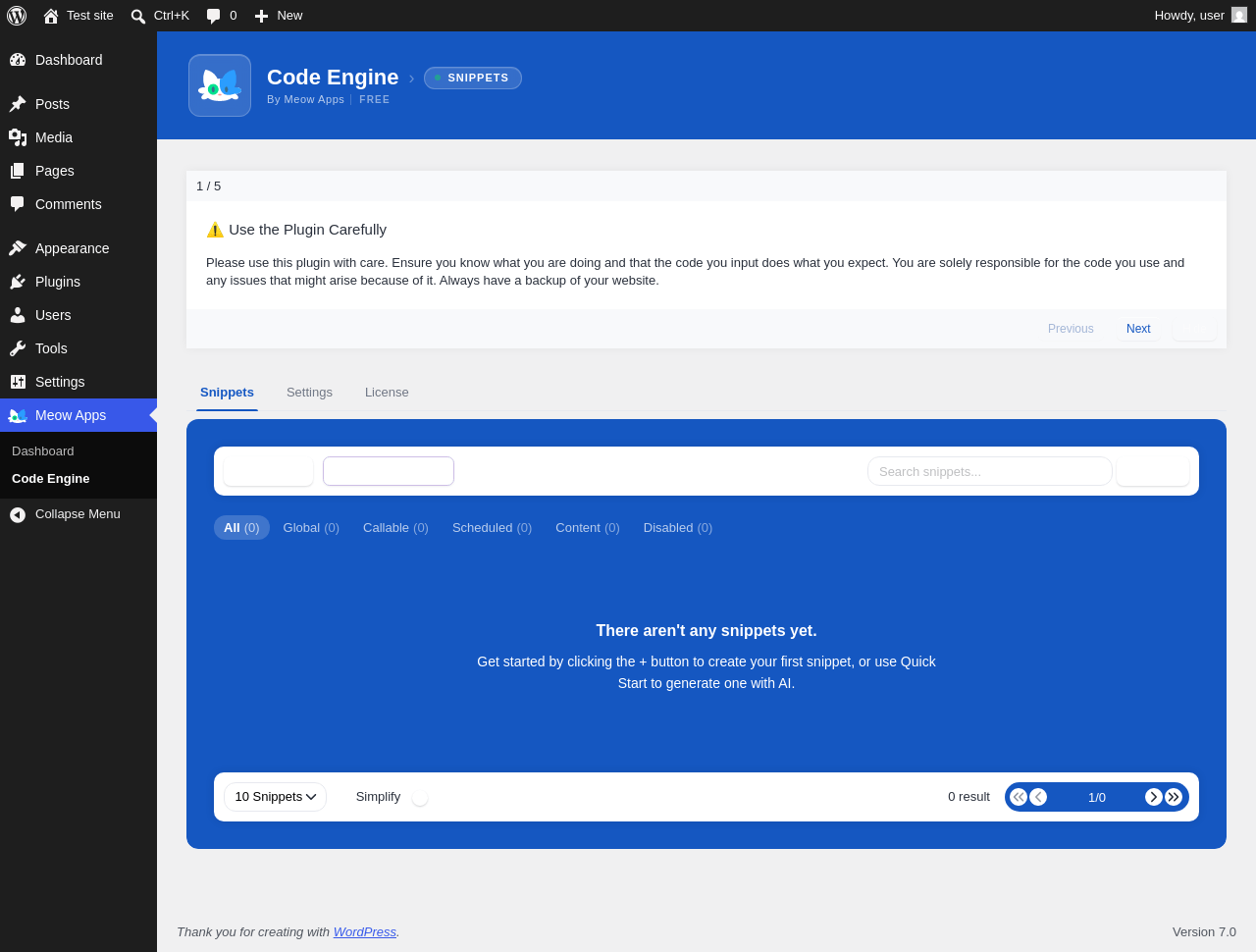Click the Collapse Menu arrow icon
Image resolution: width=1256 pixels, height=952 pixels.
tap(18, 514)
